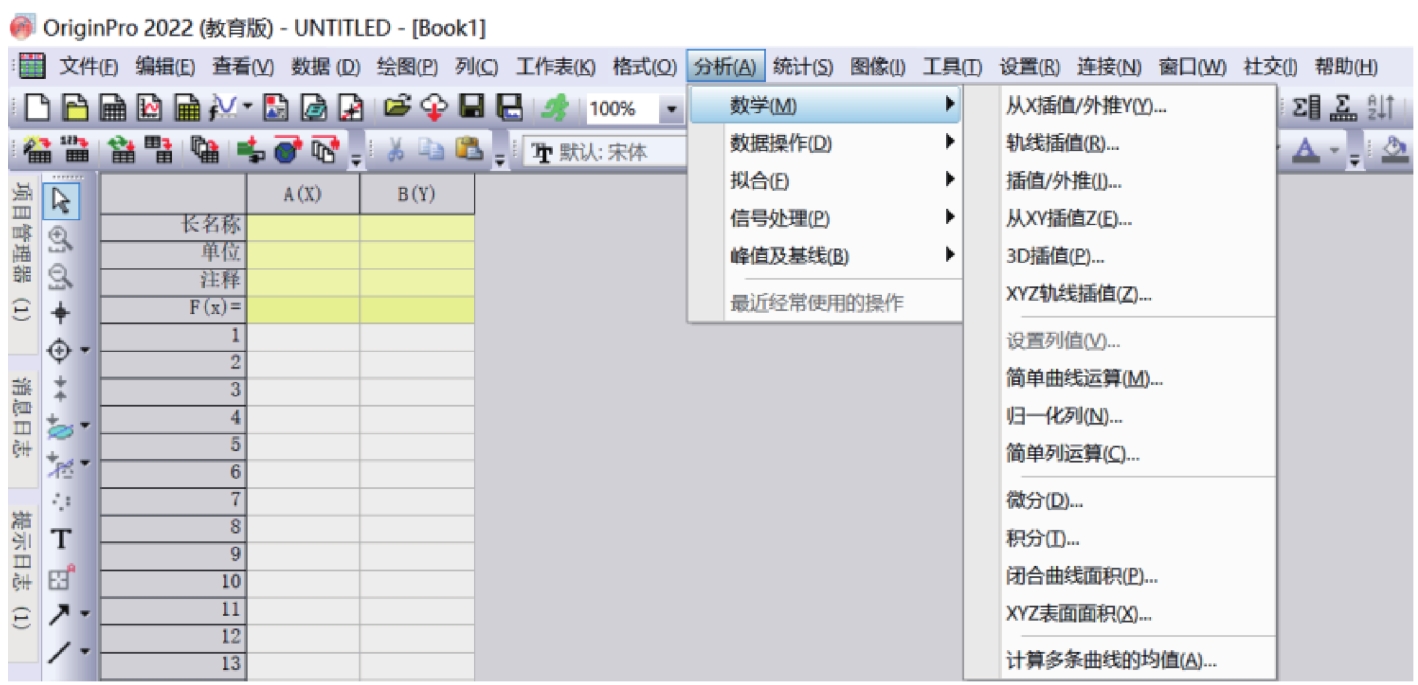Click the new folder icon in the toolbar
Screen dimensions: 1418x685
[x=74, y=107]
